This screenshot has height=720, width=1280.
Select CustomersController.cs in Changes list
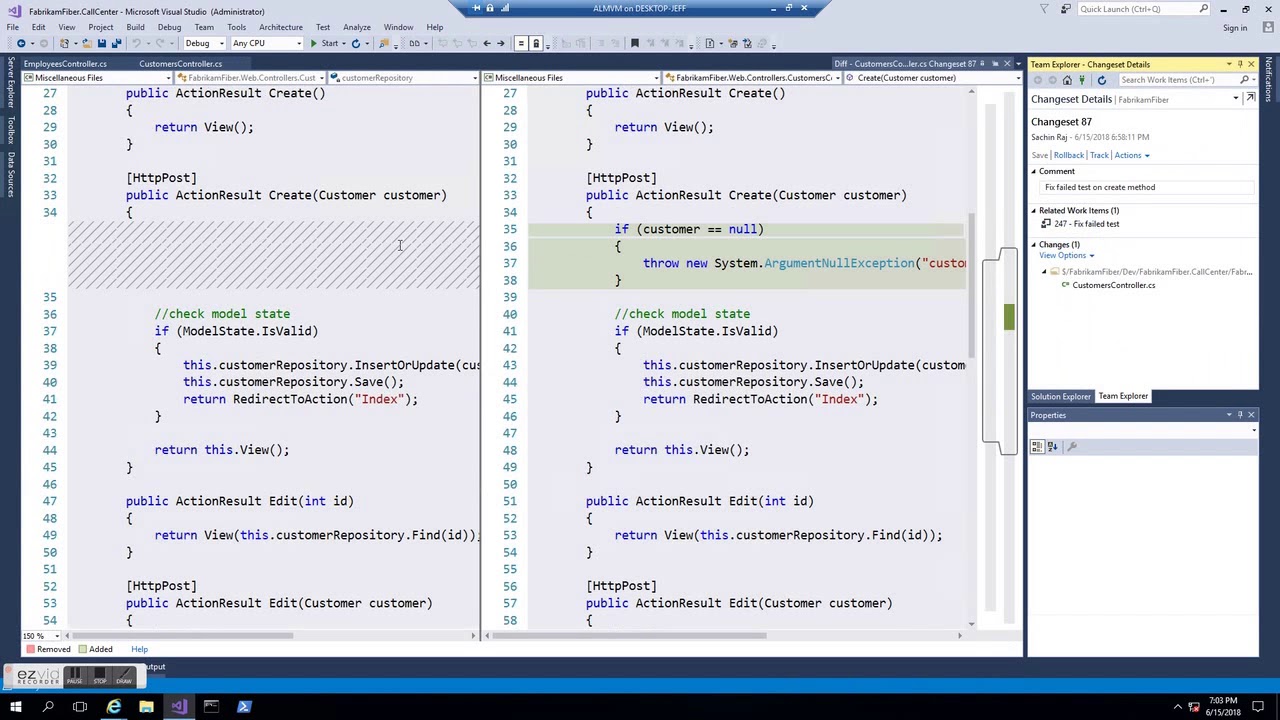(1113, 286)
